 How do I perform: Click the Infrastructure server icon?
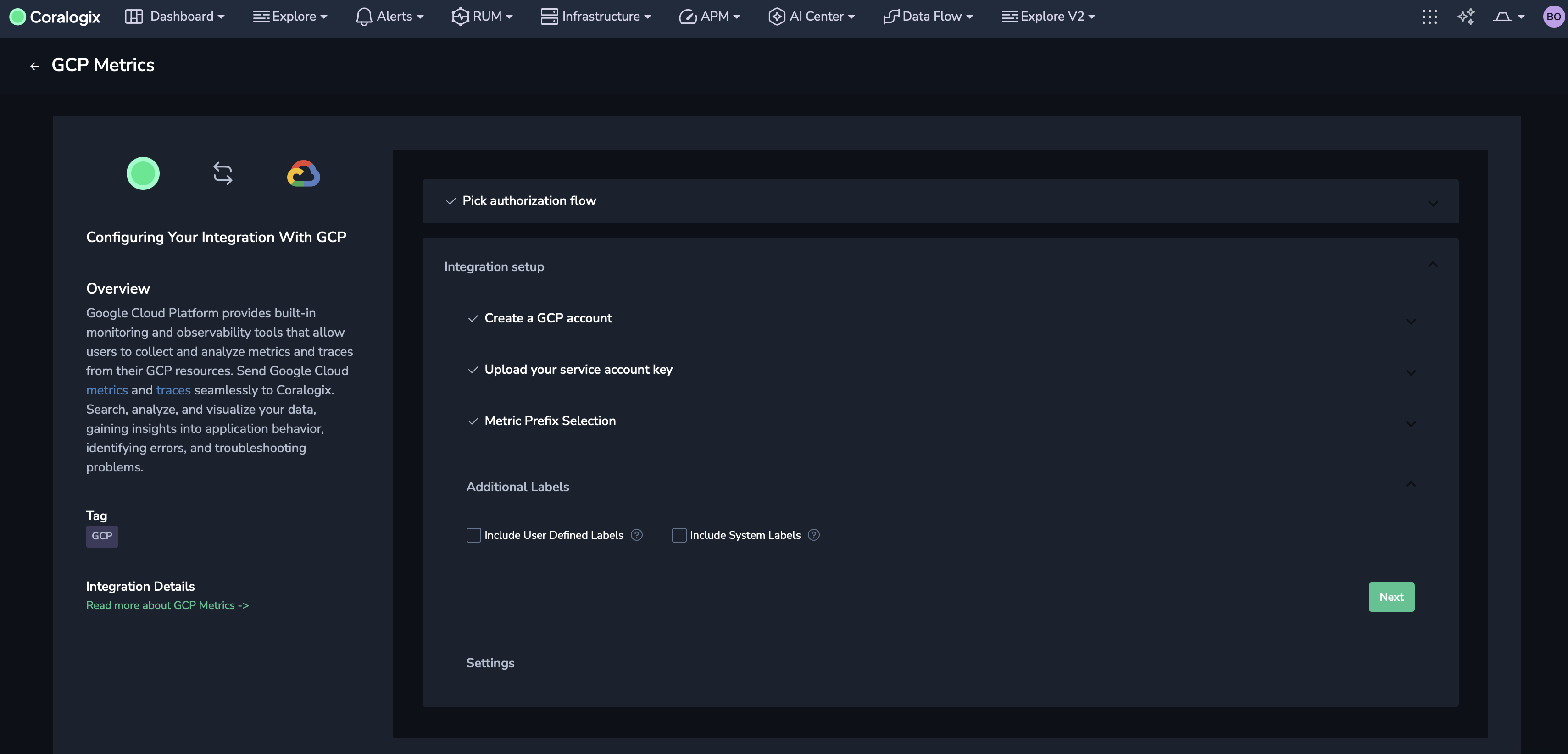point(549,17)
